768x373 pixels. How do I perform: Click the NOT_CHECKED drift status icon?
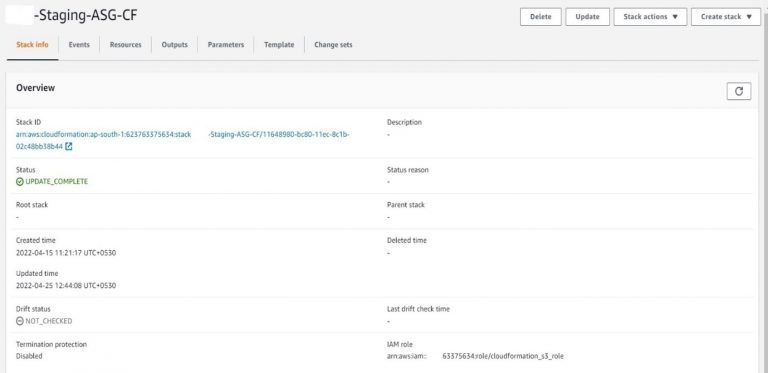pos(20,321)
